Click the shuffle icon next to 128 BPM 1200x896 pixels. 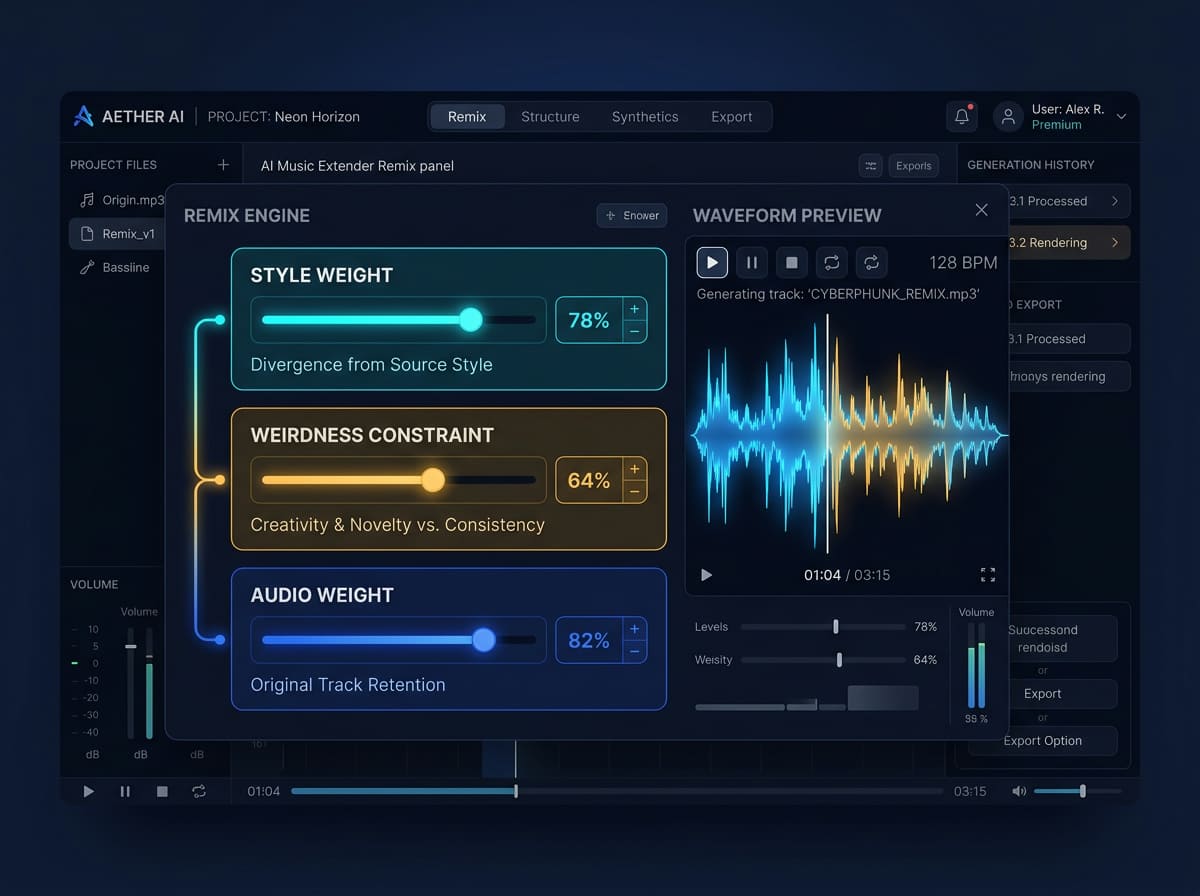pyautogui.click(x=871, y=262)
